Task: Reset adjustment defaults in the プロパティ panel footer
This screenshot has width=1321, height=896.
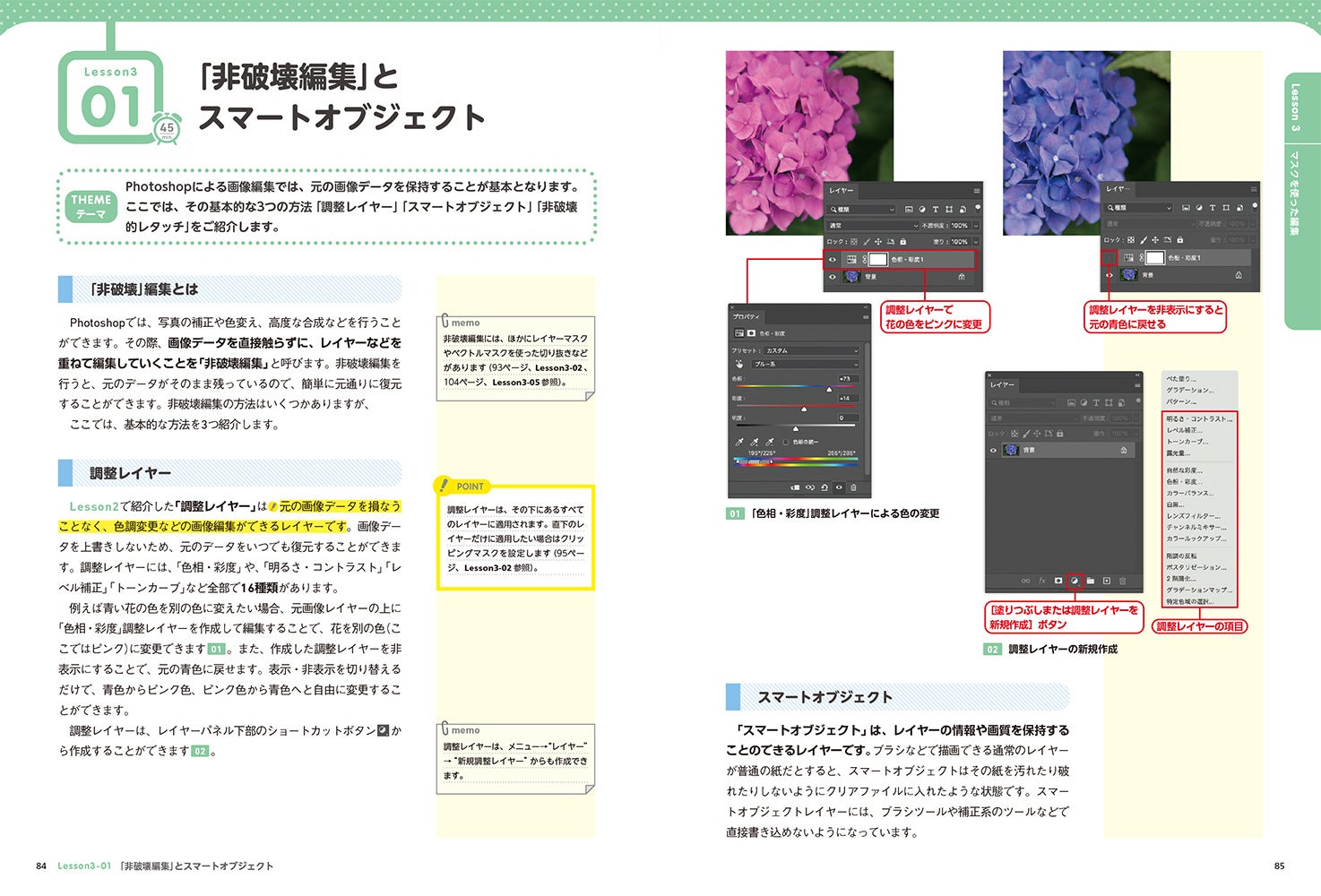Action: tap(825, 488)
